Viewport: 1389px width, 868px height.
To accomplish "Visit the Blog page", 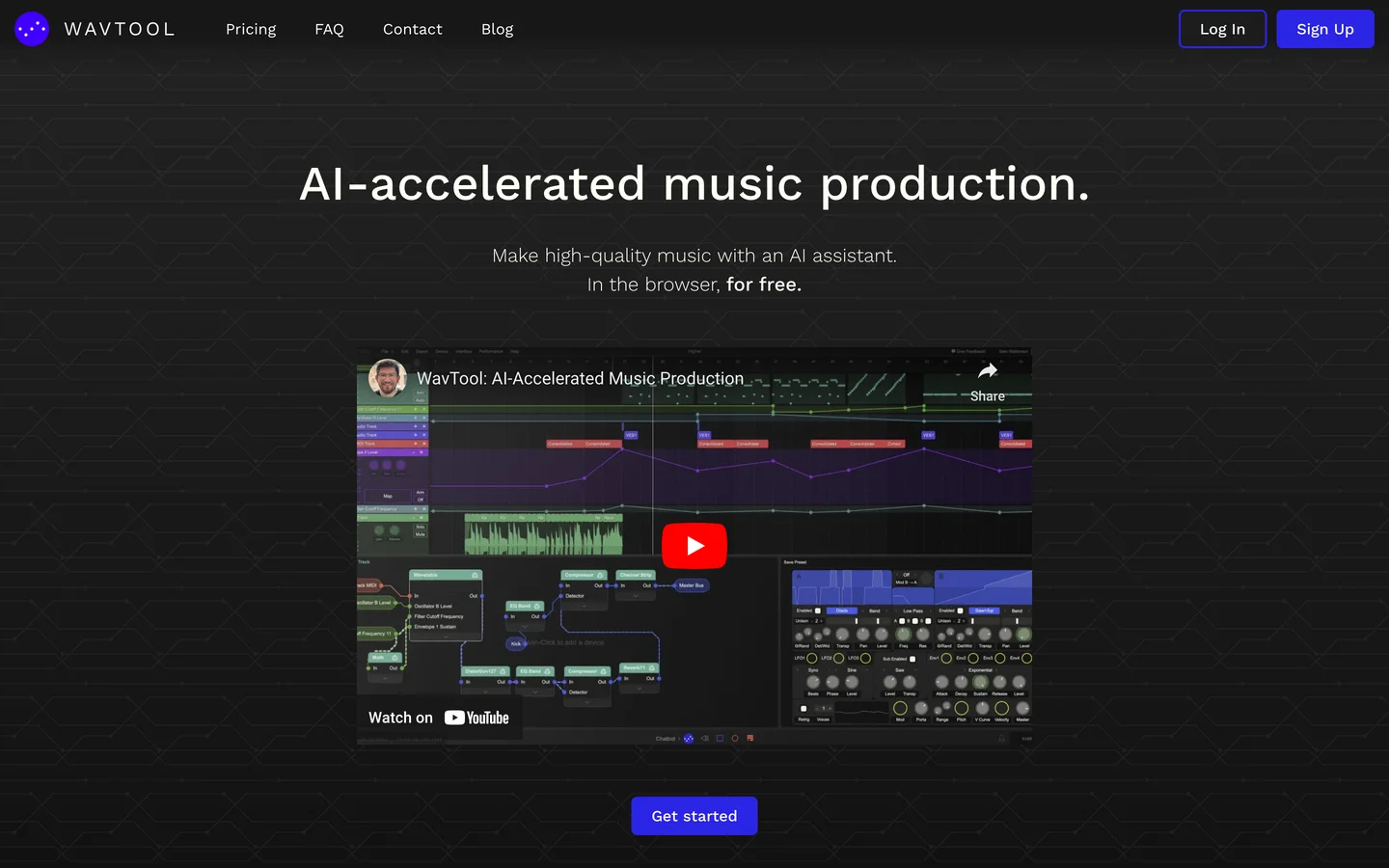I will click(497, 29).
